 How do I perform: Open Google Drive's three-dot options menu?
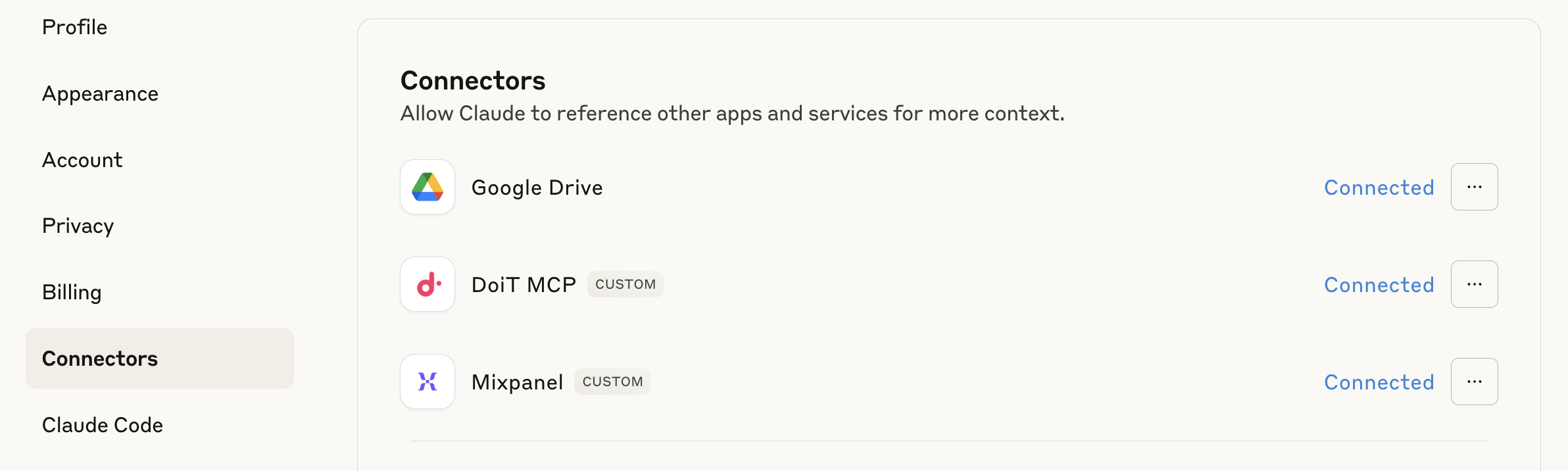pos(1474,187)
